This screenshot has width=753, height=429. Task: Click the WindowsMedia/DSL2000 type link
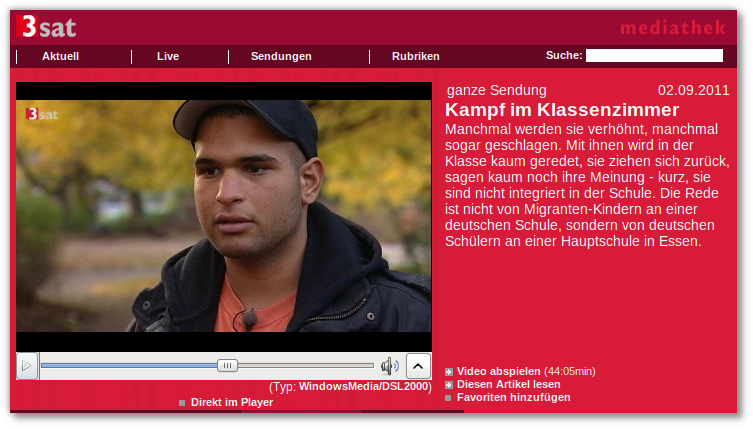(x=364, y=386)
